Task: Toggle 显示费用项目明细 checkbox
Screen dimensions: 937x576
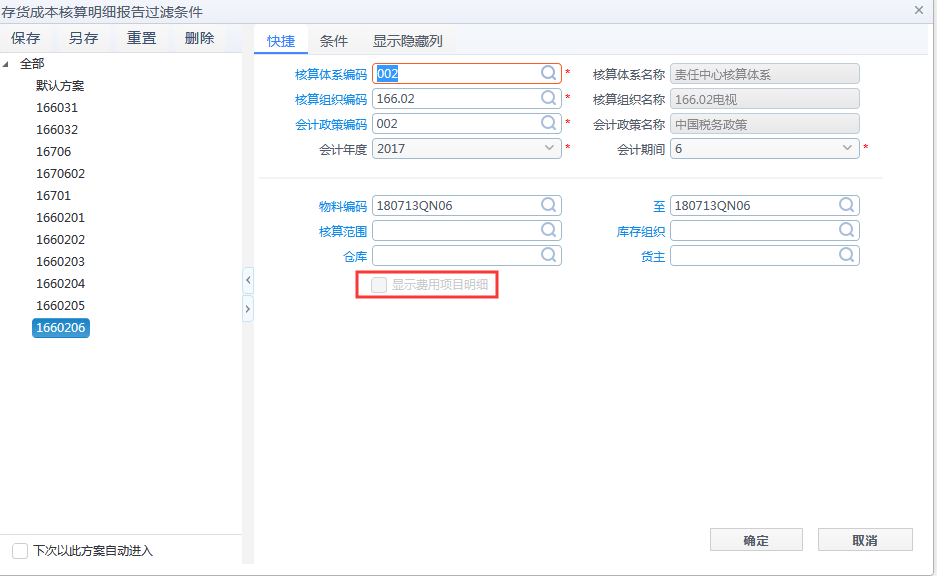Action: point(379,285)
